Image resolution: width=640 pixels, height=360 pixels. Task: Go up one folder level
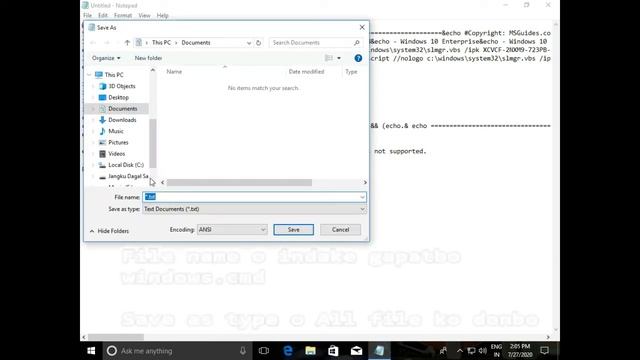point(127,42)
